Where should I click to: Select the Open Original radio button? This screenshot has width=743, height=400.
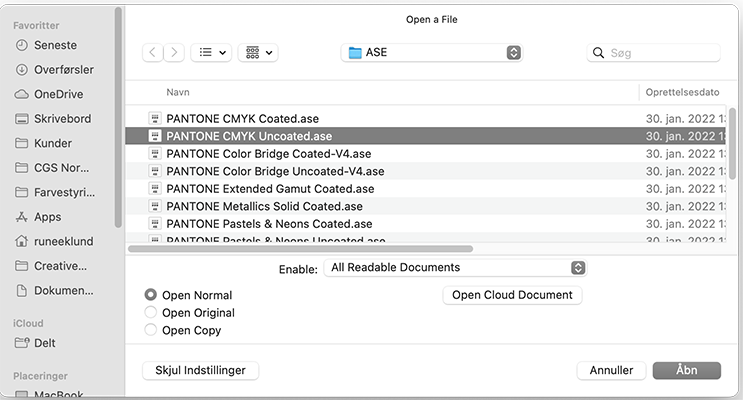coord(150,312)
